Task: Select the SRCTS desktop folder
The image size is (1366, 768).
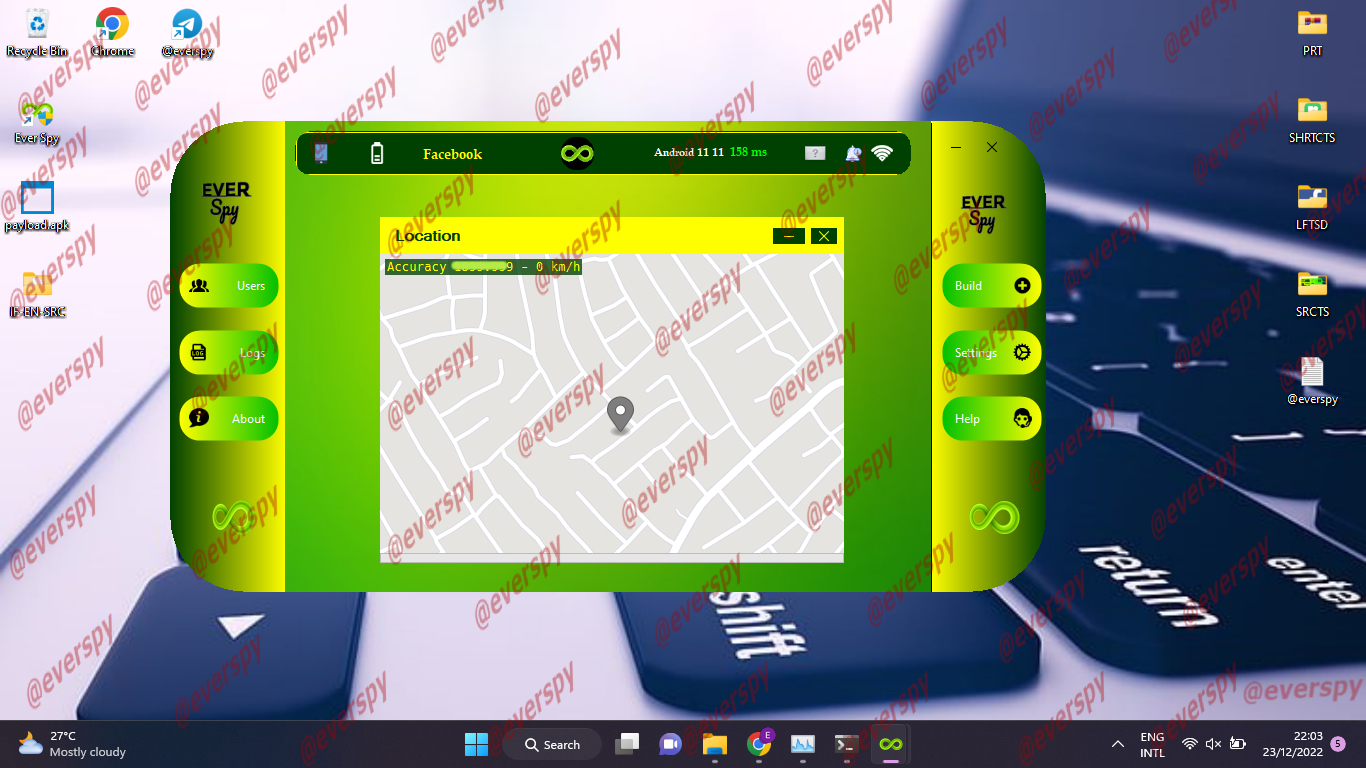Action: (x=1312, y=293)
